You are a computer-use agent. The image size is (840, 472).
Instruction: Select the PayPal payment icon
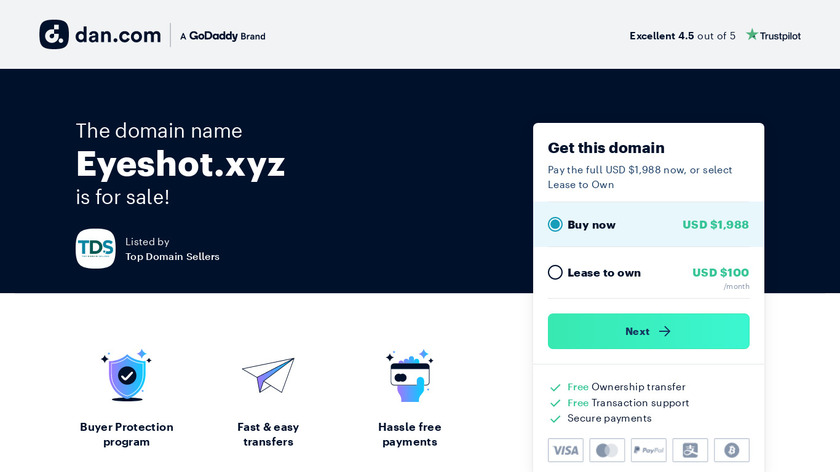coord(648,450)
